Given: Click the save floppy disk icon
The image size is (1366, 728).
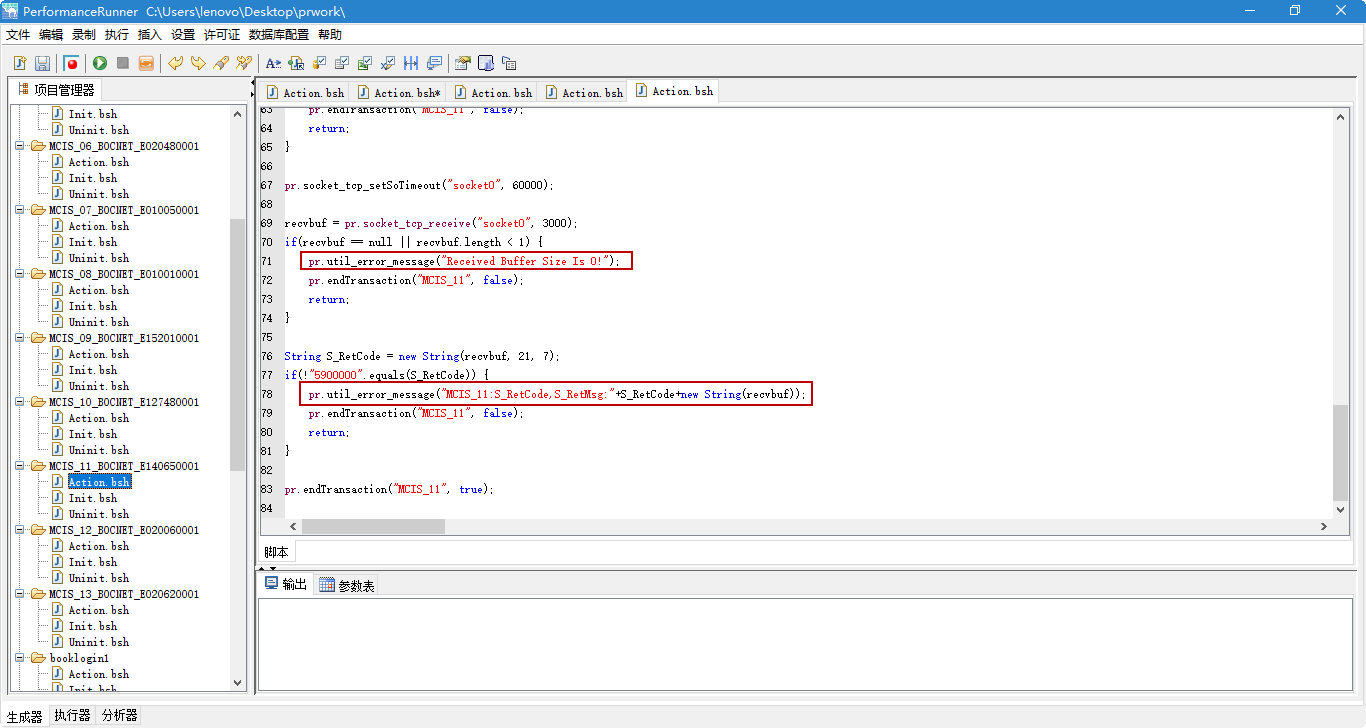Looking at the screenshot, I should tap(42, 63).
